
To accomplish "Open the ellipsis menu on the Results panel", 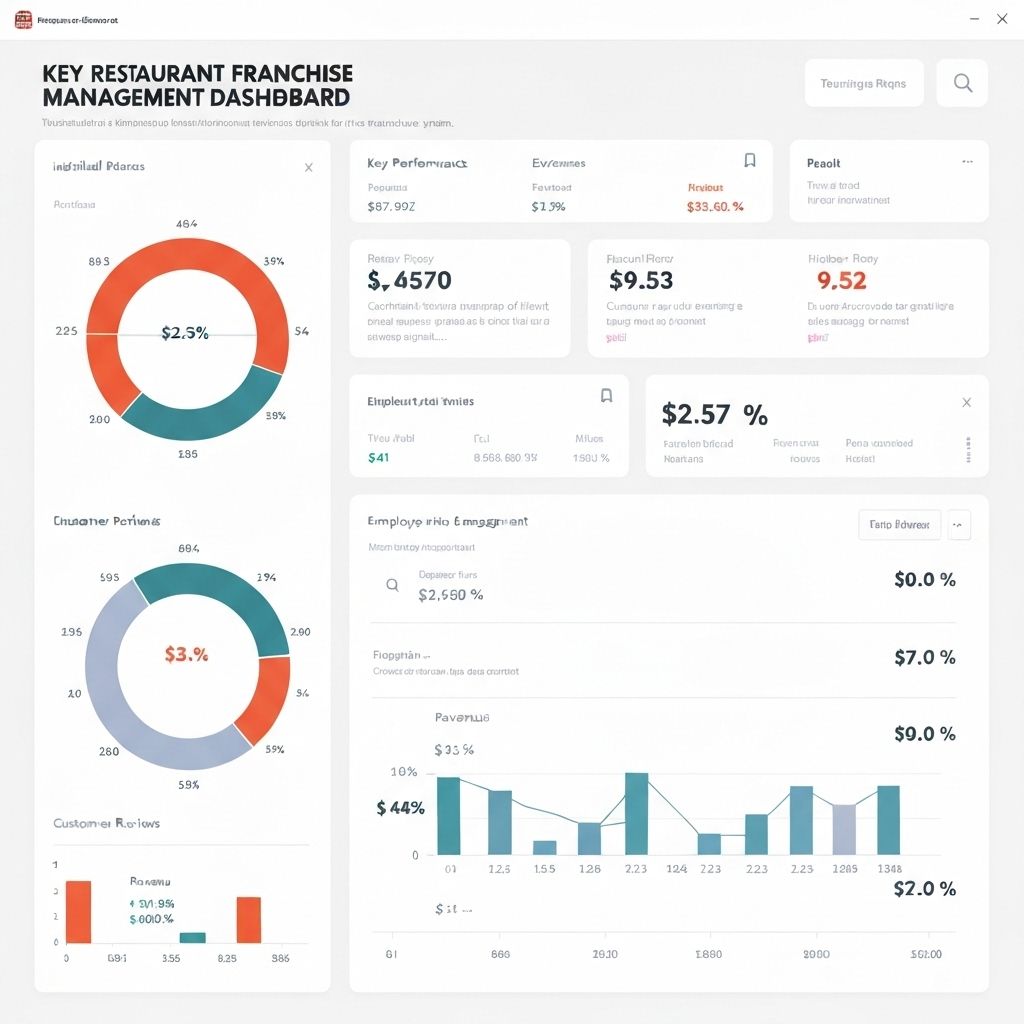I will 966,160.
